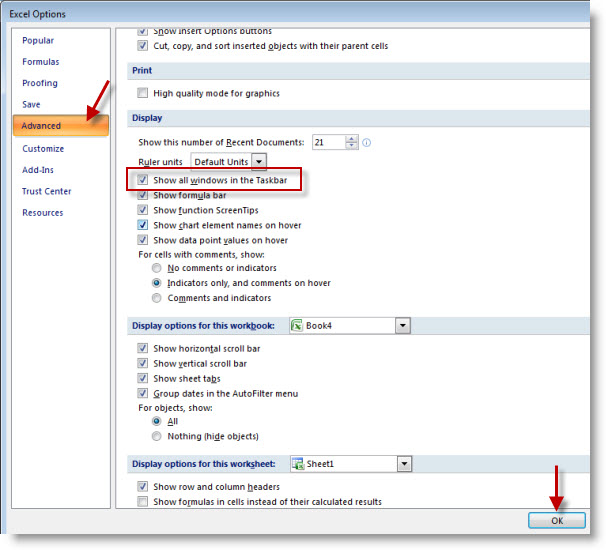This screenshot has height=550, width=606.
Task: Select Comments and indicators option
Action: [x=157, y=298]
